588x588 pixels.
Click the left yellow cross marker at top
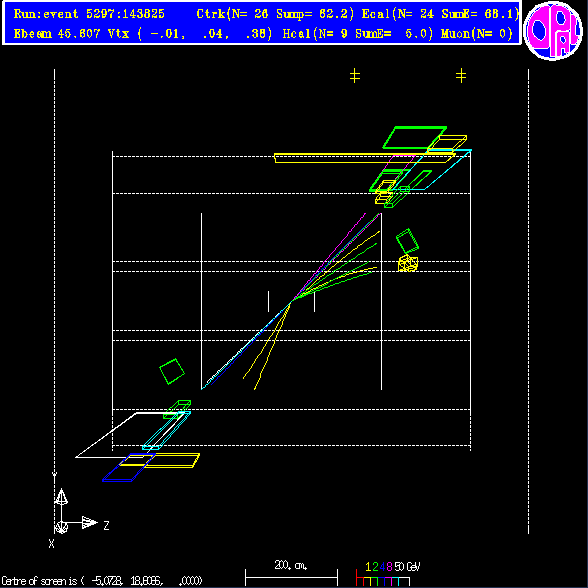(x=355, y=76)
